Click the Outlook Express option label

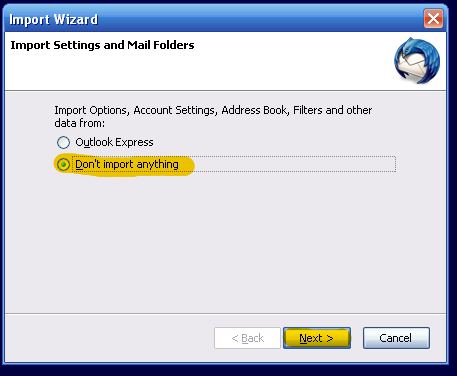114,142
